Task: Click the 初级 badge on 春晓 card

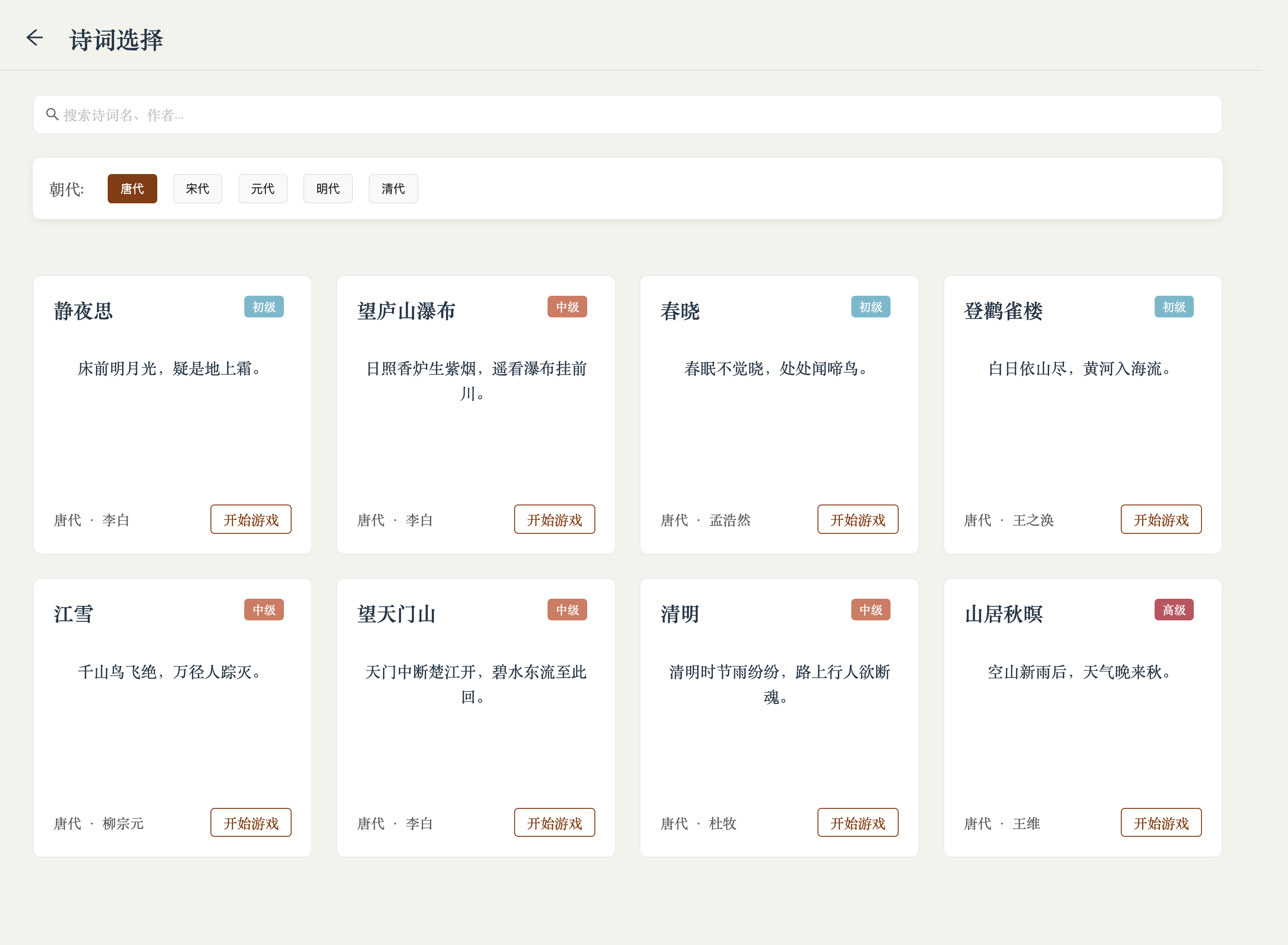Action: 871,307
